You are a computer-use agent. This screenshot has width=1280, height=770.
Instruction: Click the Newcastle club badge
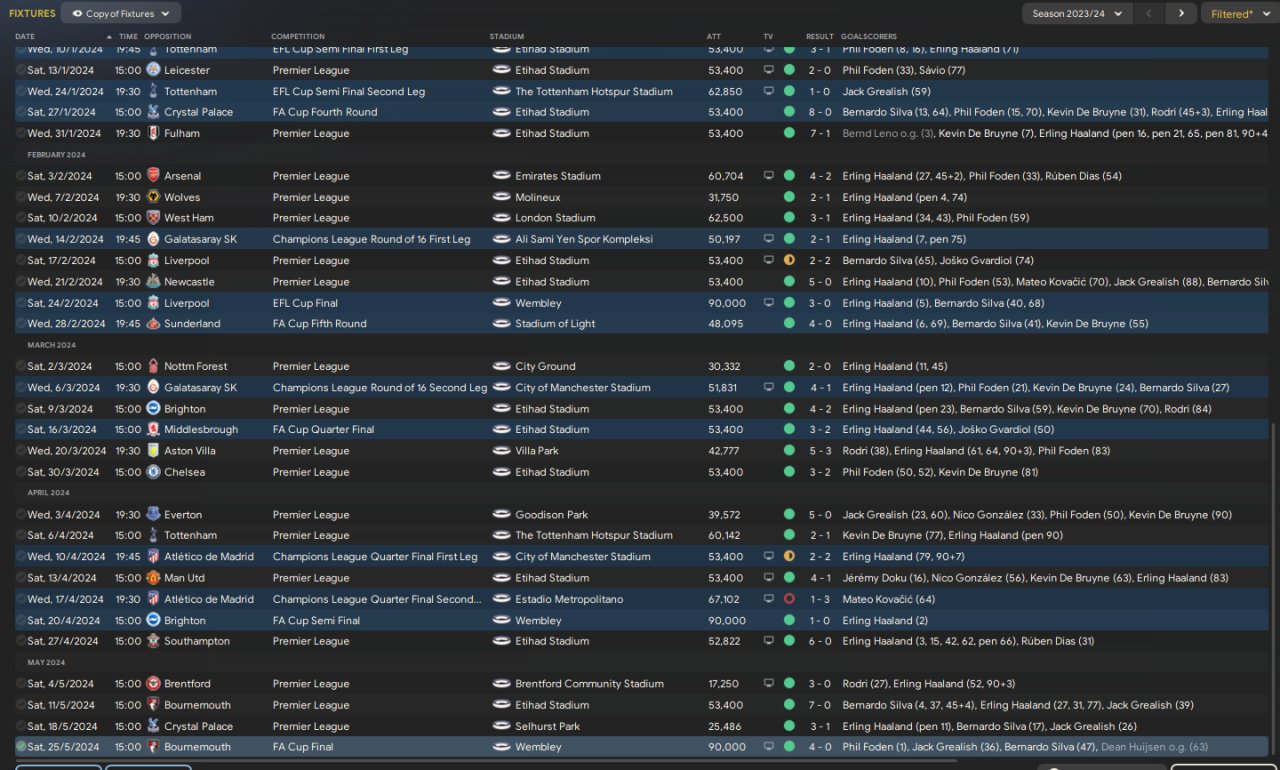pos(153,282)
